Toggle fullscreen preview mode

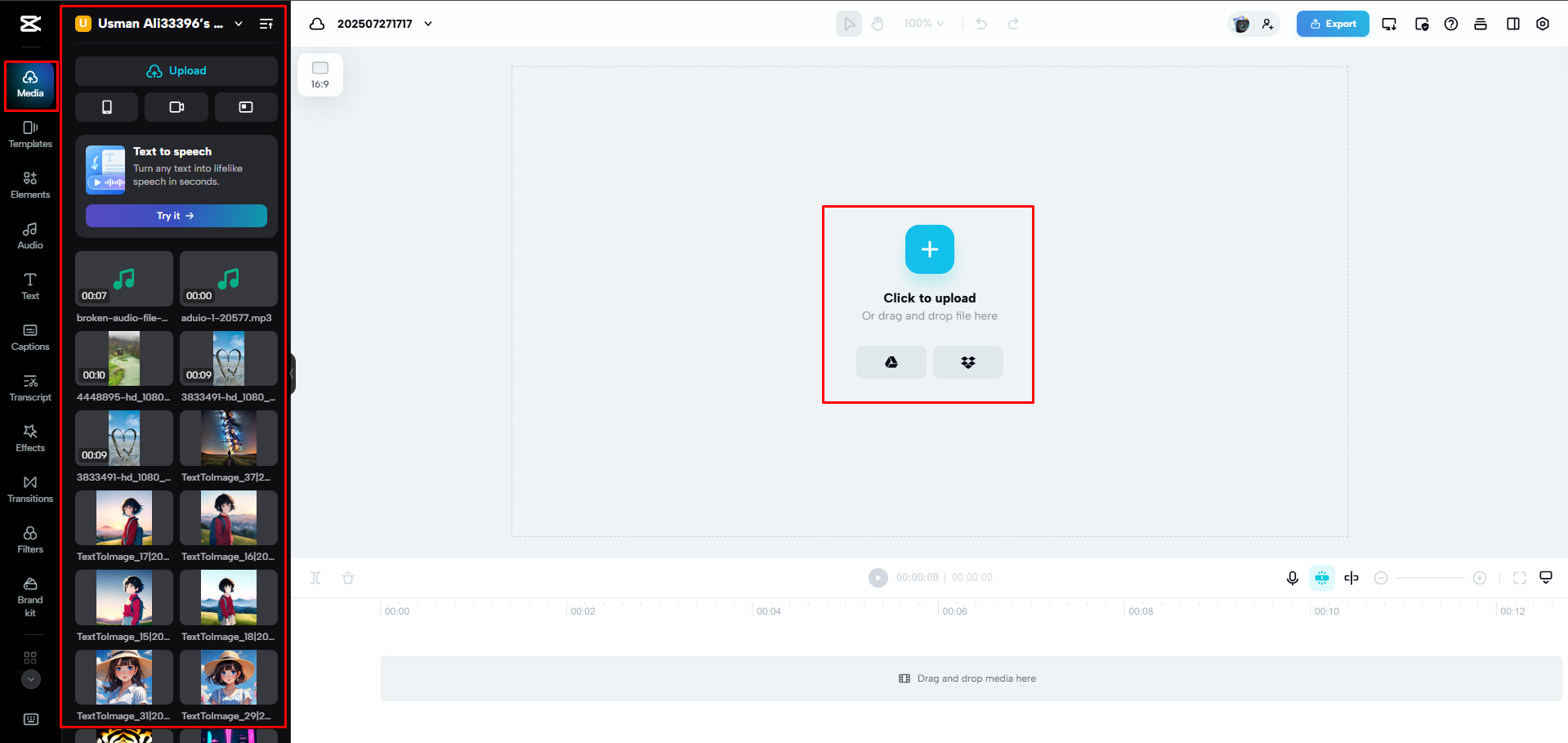pyautogui.click(x=1520, y=578)
